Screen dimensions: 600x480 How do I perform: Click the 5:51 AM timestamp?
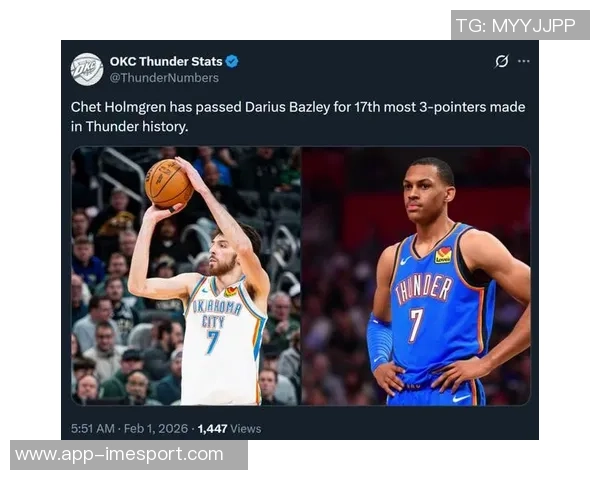click(93, 428)
